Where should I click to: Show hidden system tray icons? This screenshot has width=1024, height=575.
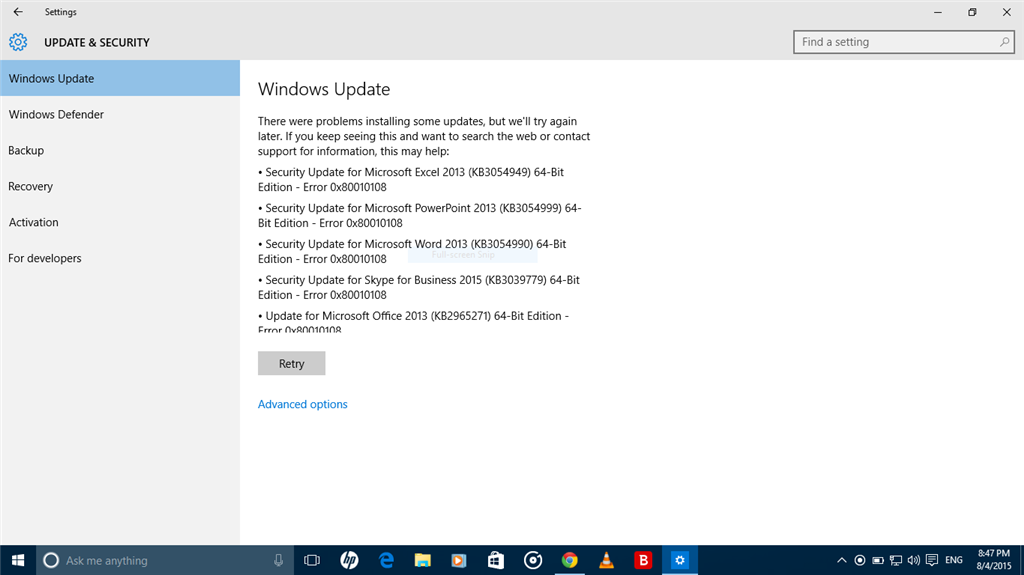[842, 561]
